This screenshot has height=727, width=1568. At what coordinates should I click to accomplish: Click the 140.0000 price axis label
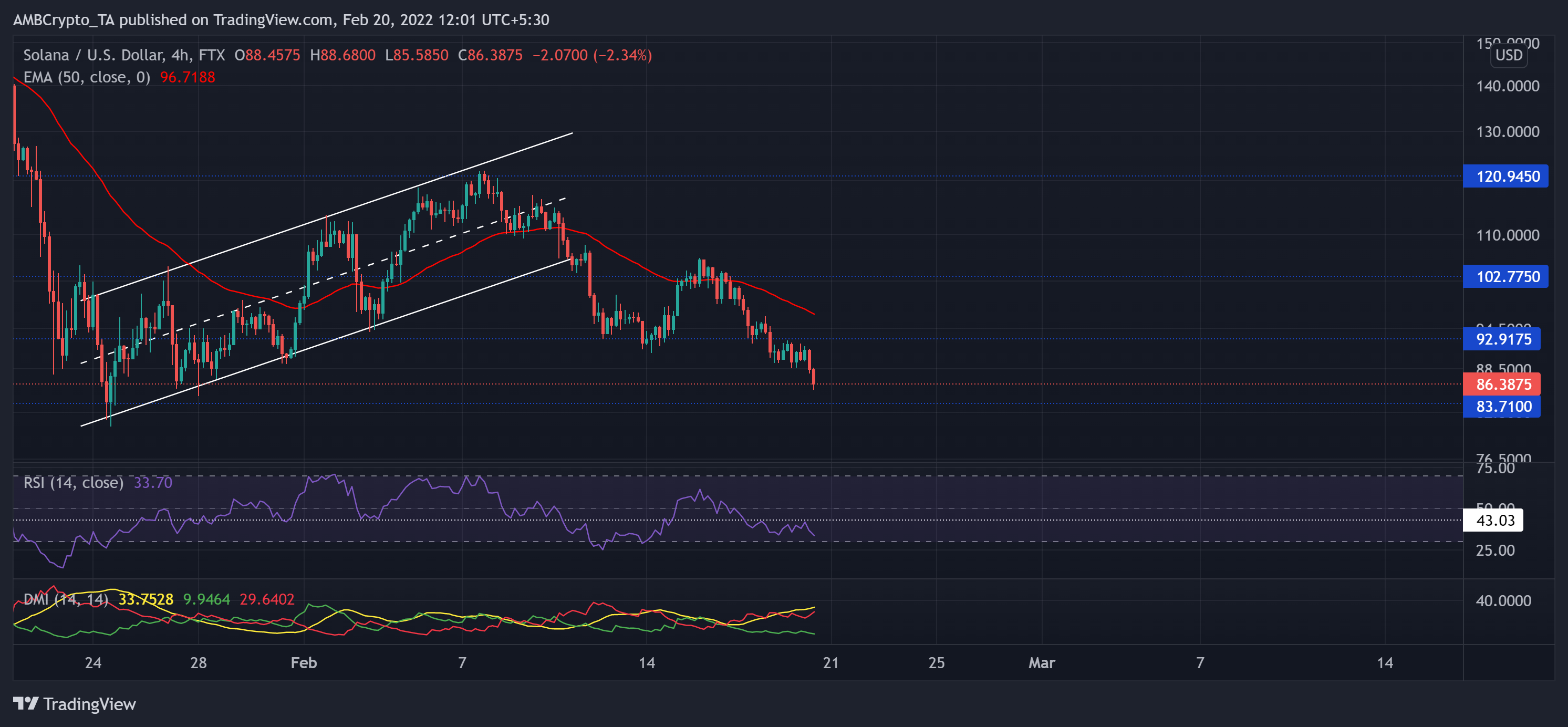[x=1507, y=86]
